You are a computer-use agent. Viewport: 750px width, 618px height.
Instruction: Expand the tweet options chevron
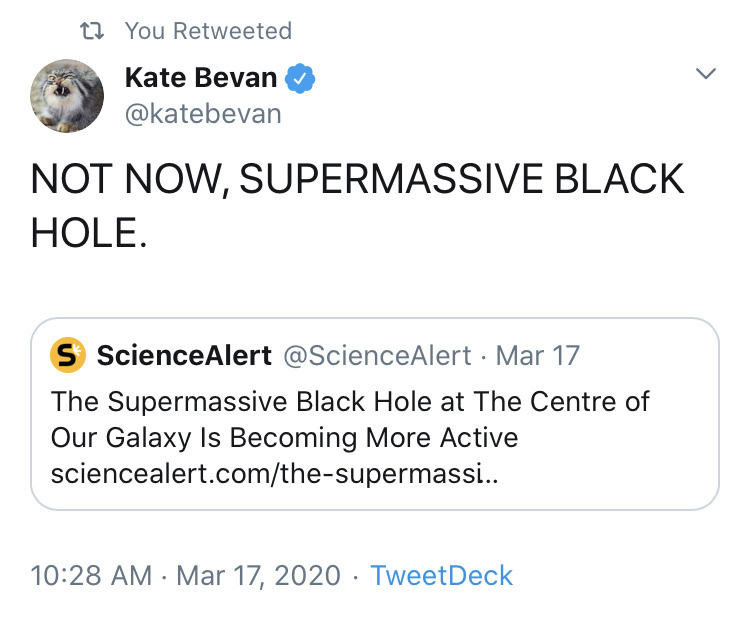tap(706, 73)
